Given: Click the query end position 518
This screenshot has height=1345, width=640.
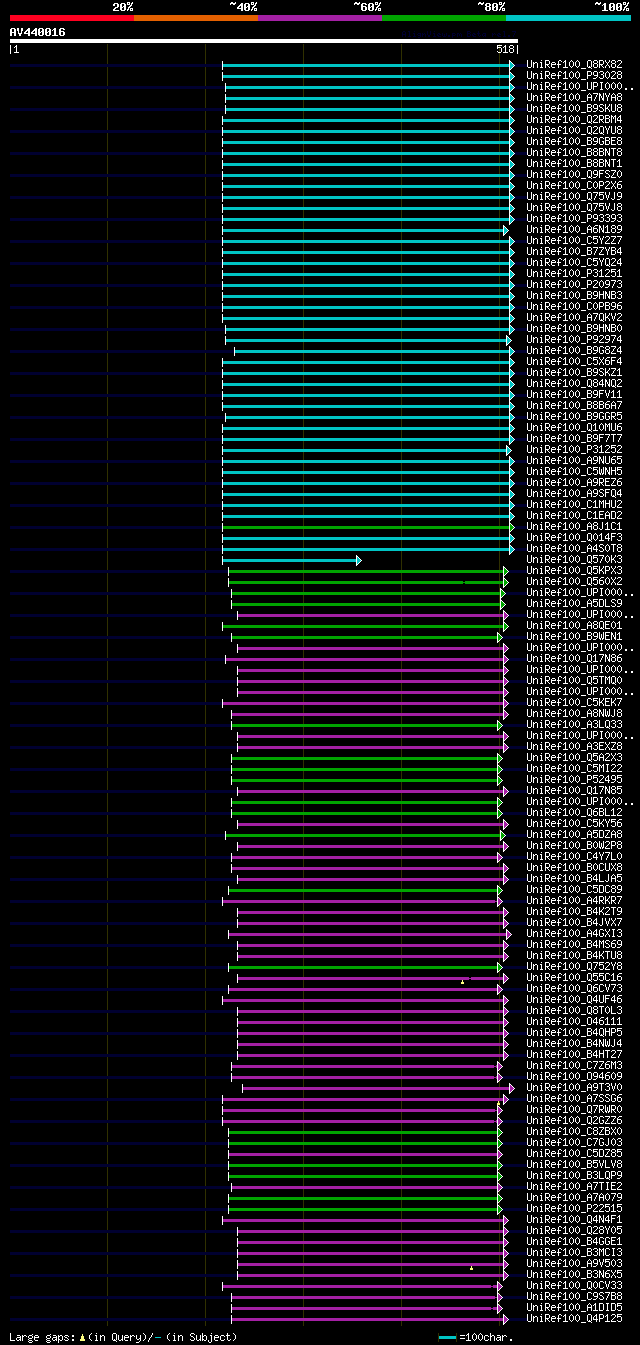Looking at the screenshot, I should [x=505, y=49].
